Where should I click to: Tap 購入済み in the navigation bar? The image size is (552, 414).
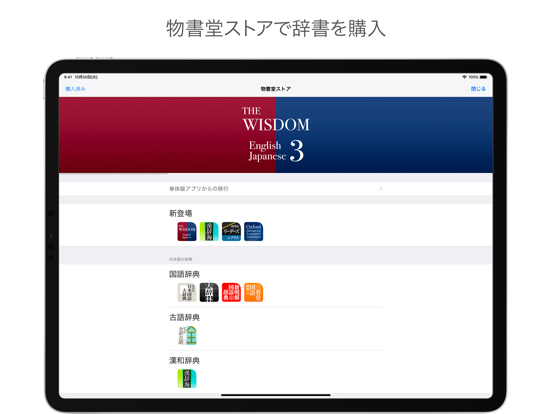coord(75,89)
